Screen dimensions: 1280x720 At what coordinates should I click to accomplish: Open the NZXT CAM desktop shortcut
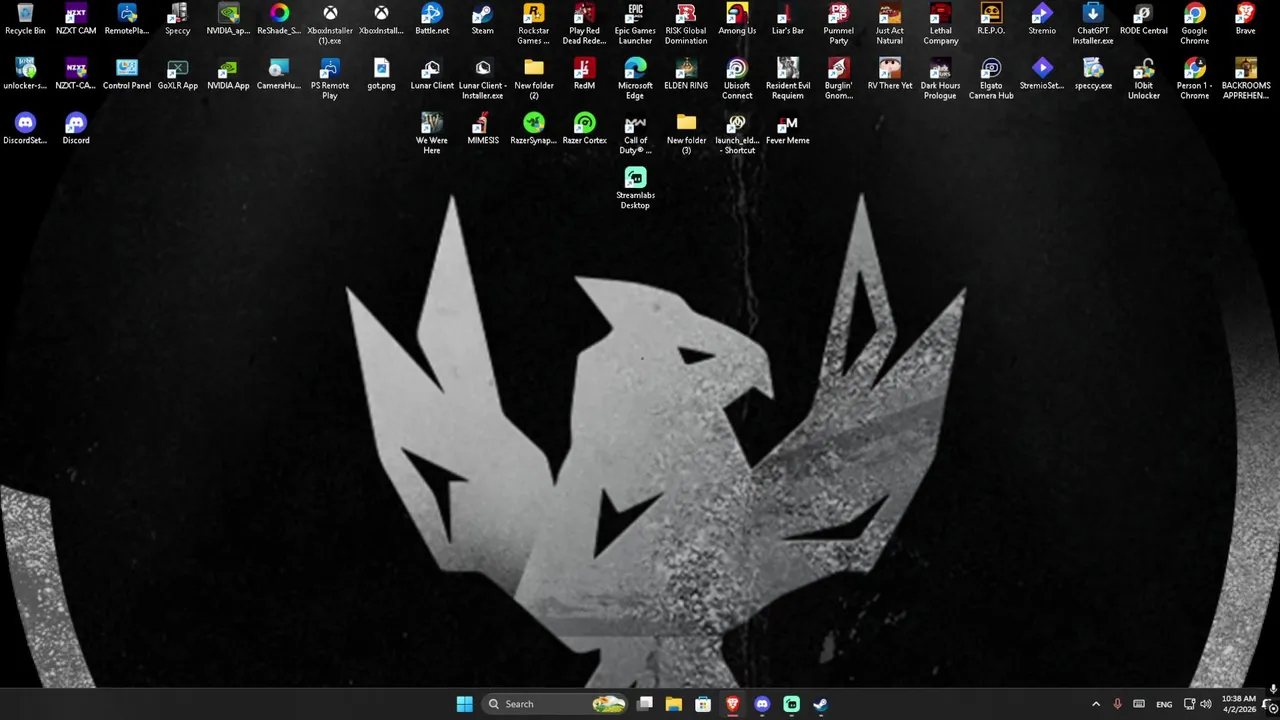coord(76,19)
